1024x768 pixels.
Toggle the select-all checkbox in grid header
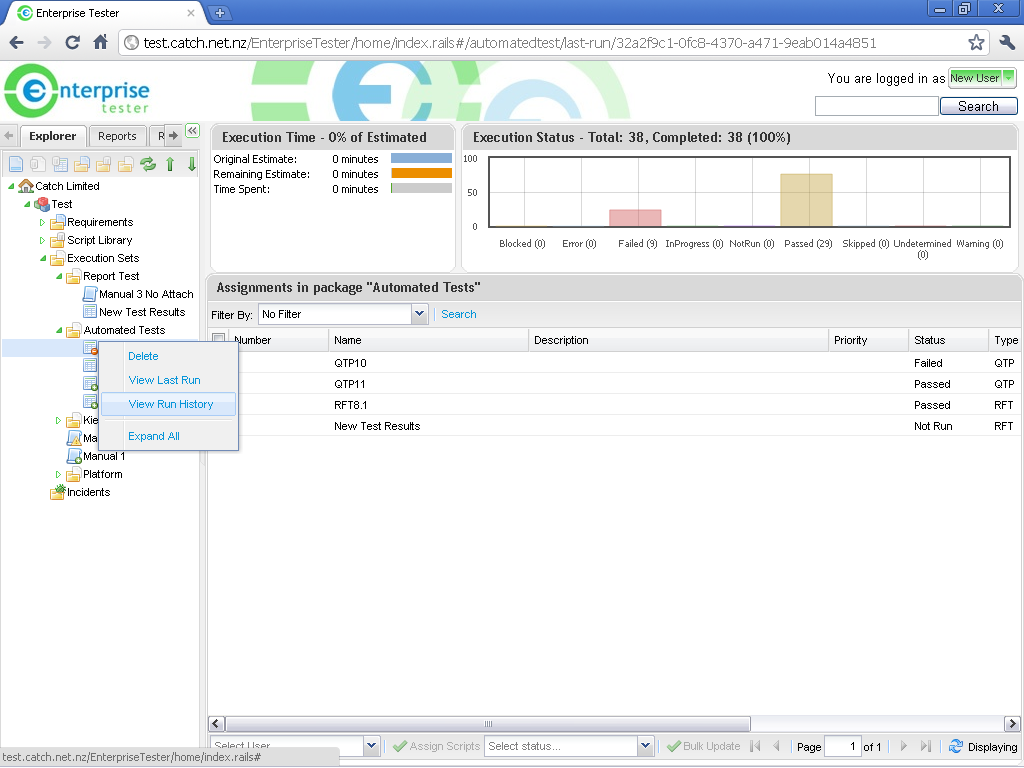[219, 340]
